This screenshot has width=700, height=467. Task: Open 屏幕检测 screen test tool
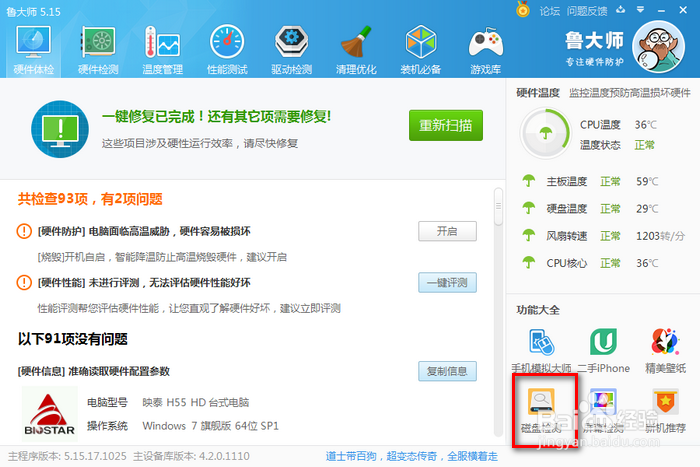[604, 411]
